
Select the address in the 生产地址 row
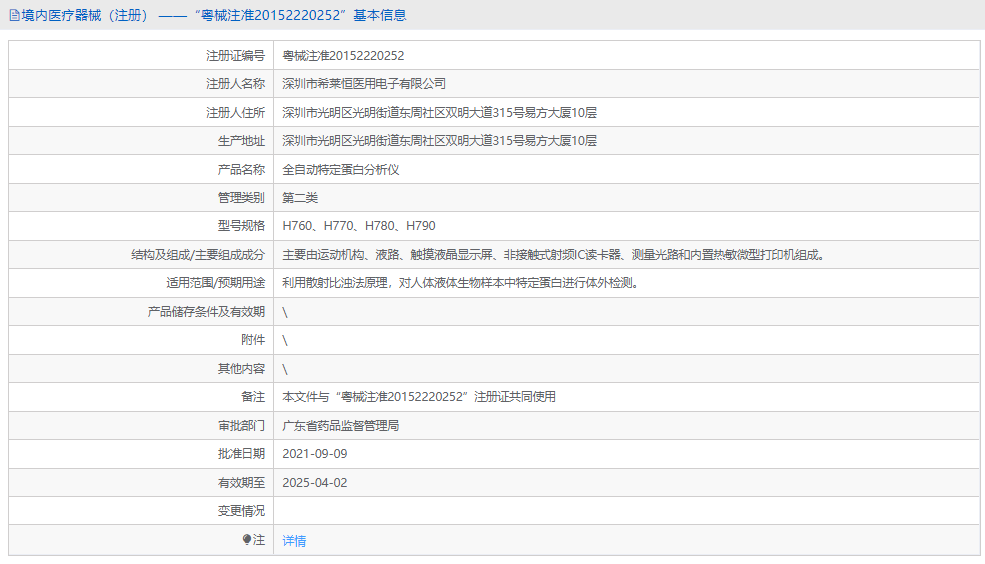439,141
